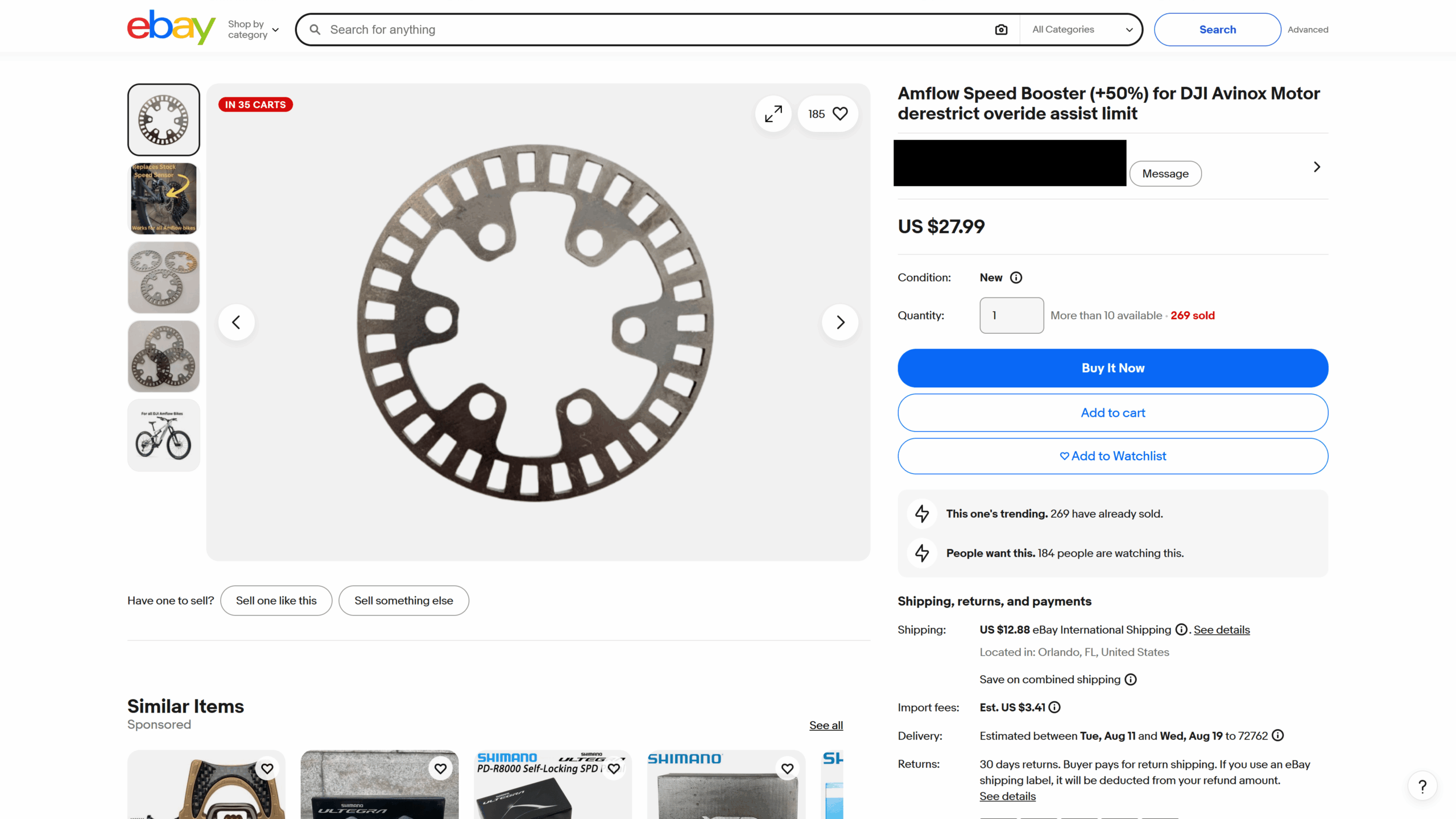This screenshot has height=819, width=1456.
Task: Favorite the second similar item Ultegra box
Action: coord(440,769)
